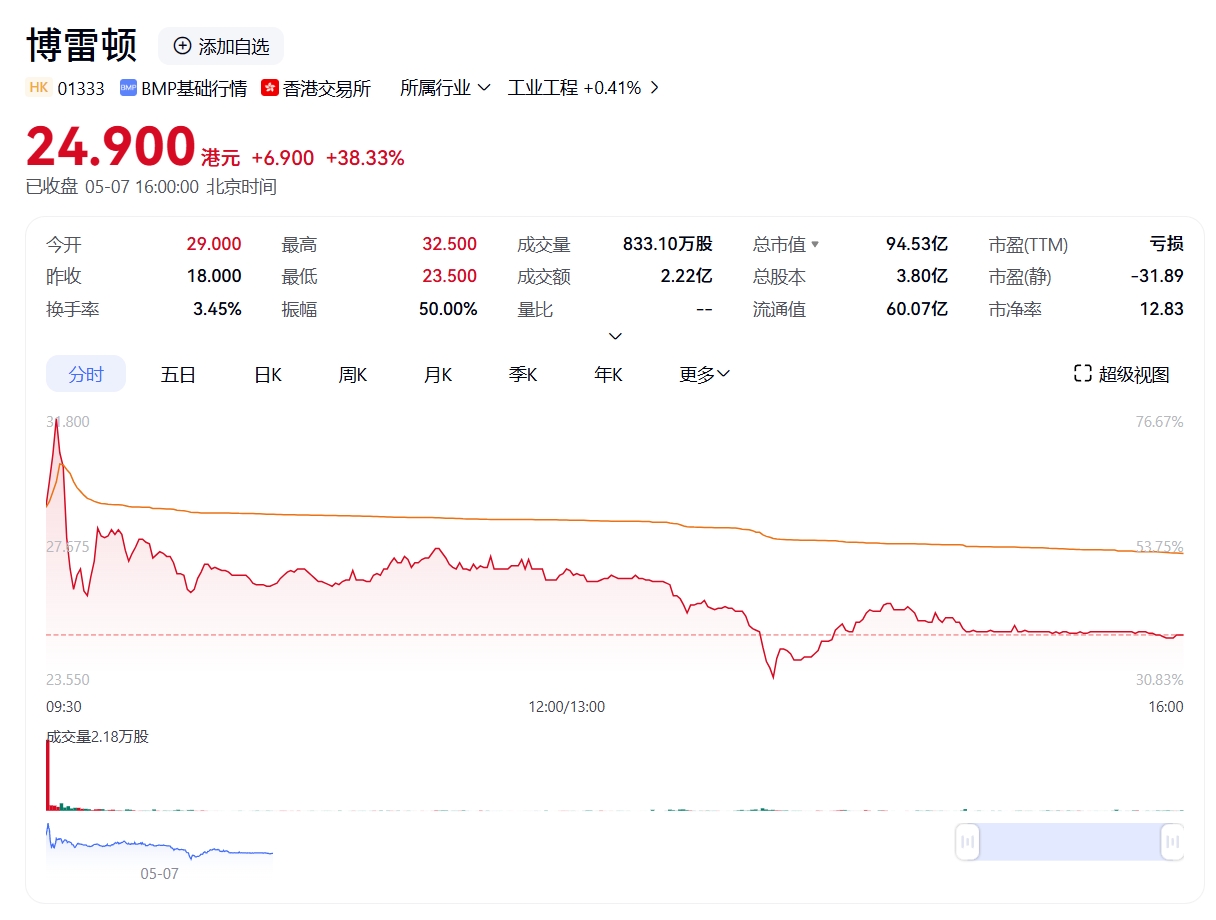Click the 总市值 value 94.53亿
Viewport: 1216px width, 920px height.
coord(917,244)
